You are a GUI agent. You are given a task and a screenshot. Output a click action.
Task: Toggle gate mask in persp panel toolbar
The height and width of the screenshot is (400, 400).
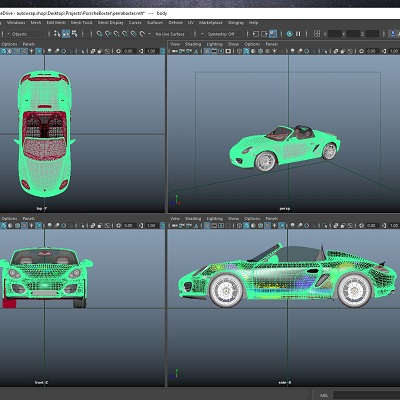click(x=228, y=51)
